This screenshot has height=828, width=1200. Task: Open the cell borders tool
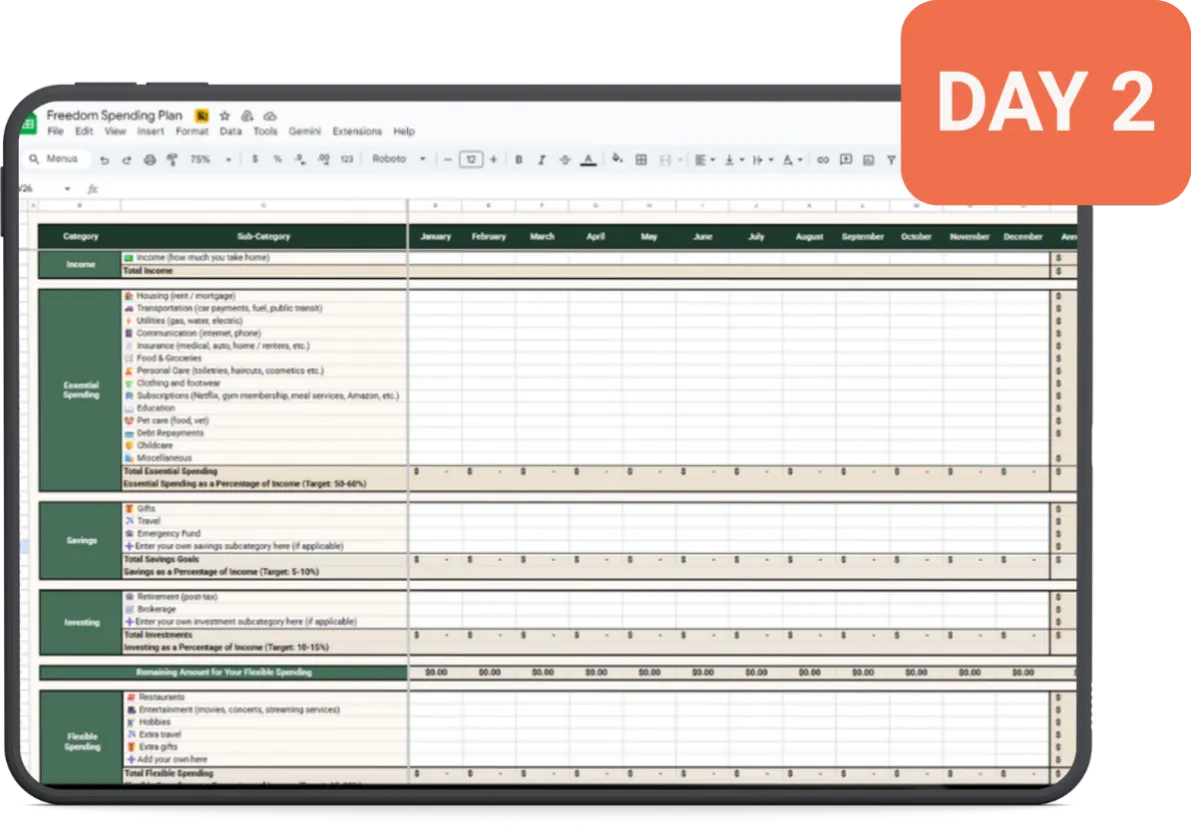point(641,159)
